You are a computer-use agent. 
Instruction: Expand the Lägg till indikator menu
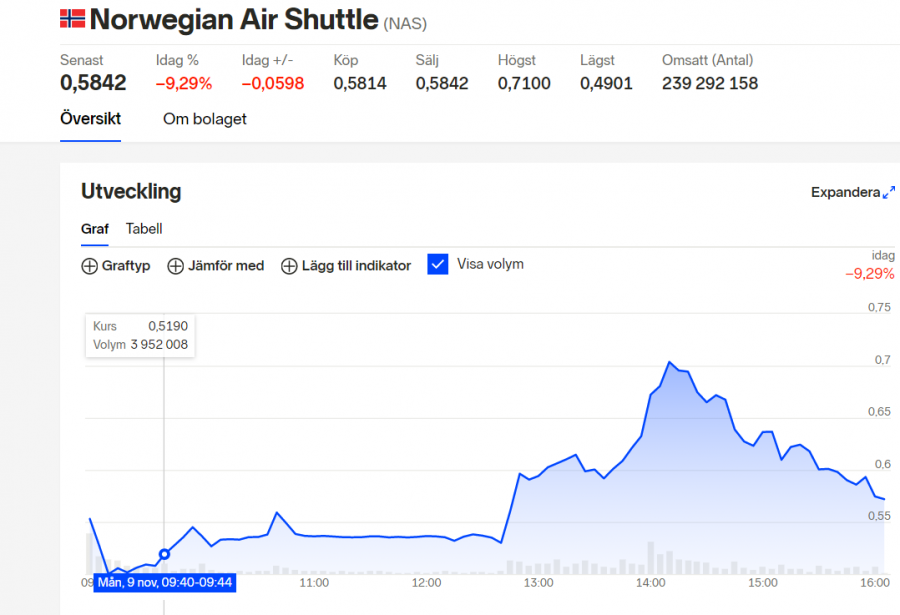coord(356,266)
